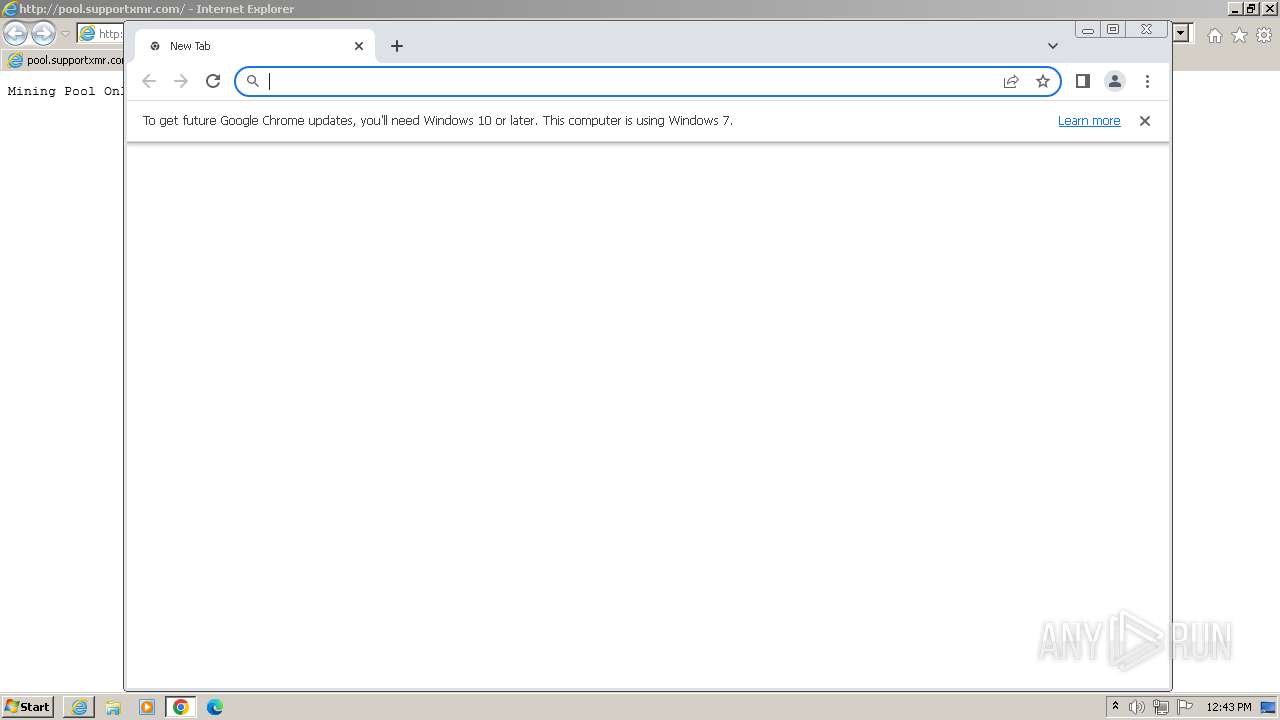Switch to Chrome via taskbar icon
Screen dimensions: 1280x720
pos(181,707)
